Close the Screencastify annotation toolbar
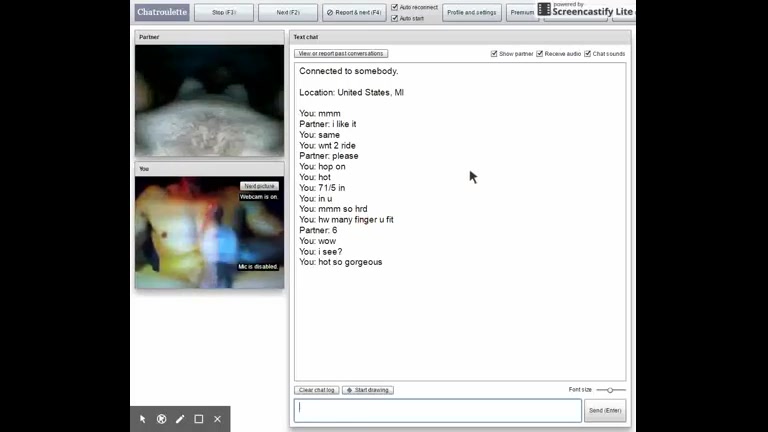Viewport: 768px width, 432px height. click(x=217, y=419)
